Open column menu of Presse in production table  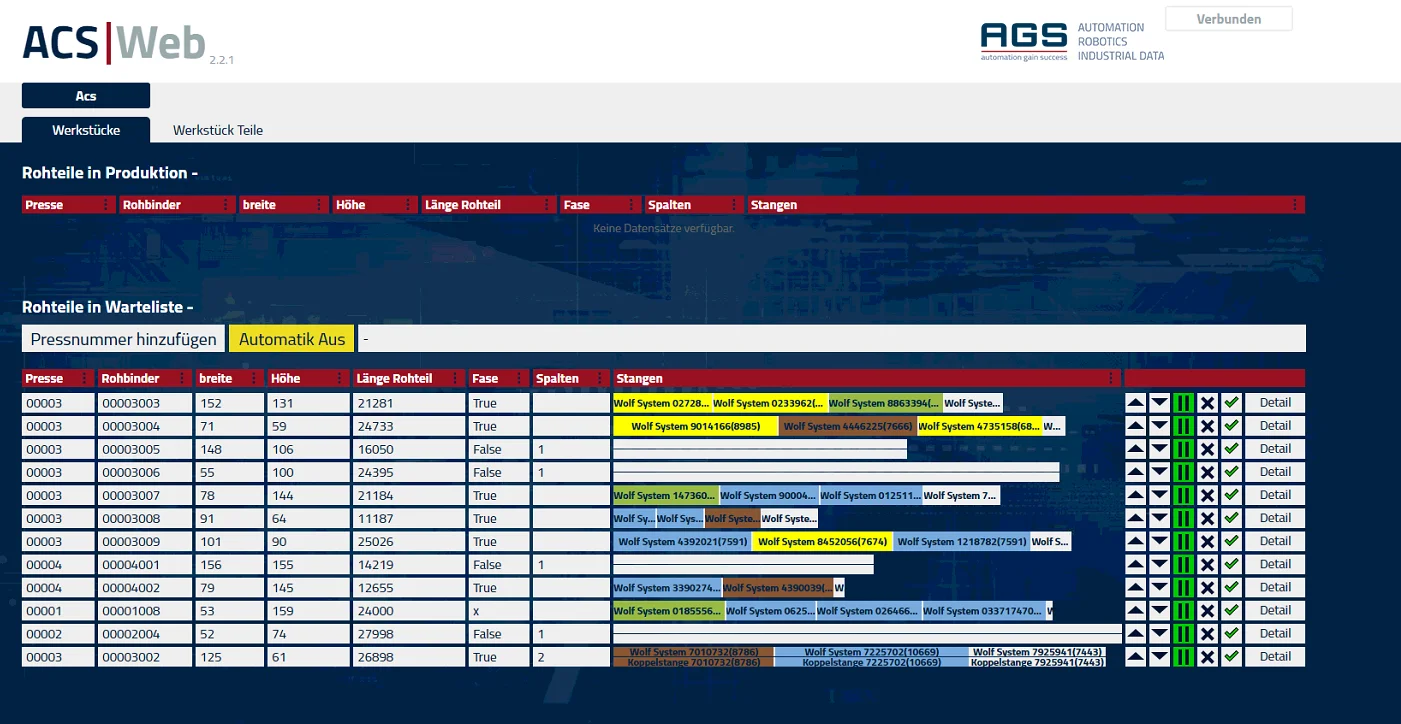(107, 205)
